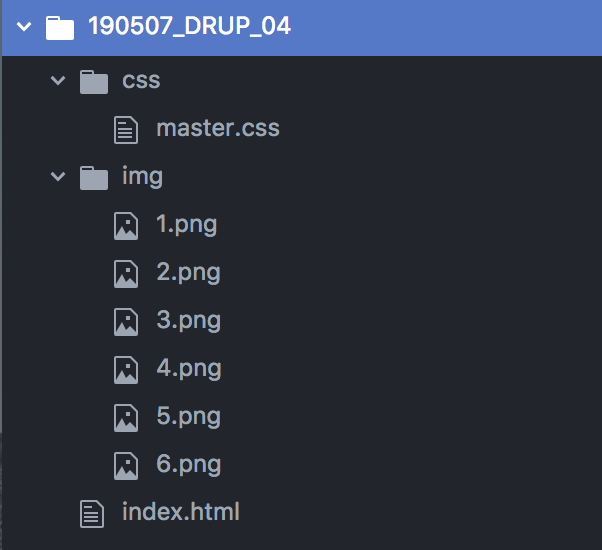This screenshot has height=550, width=602.
Task: Click the index.html file icon
Action: 92,514
